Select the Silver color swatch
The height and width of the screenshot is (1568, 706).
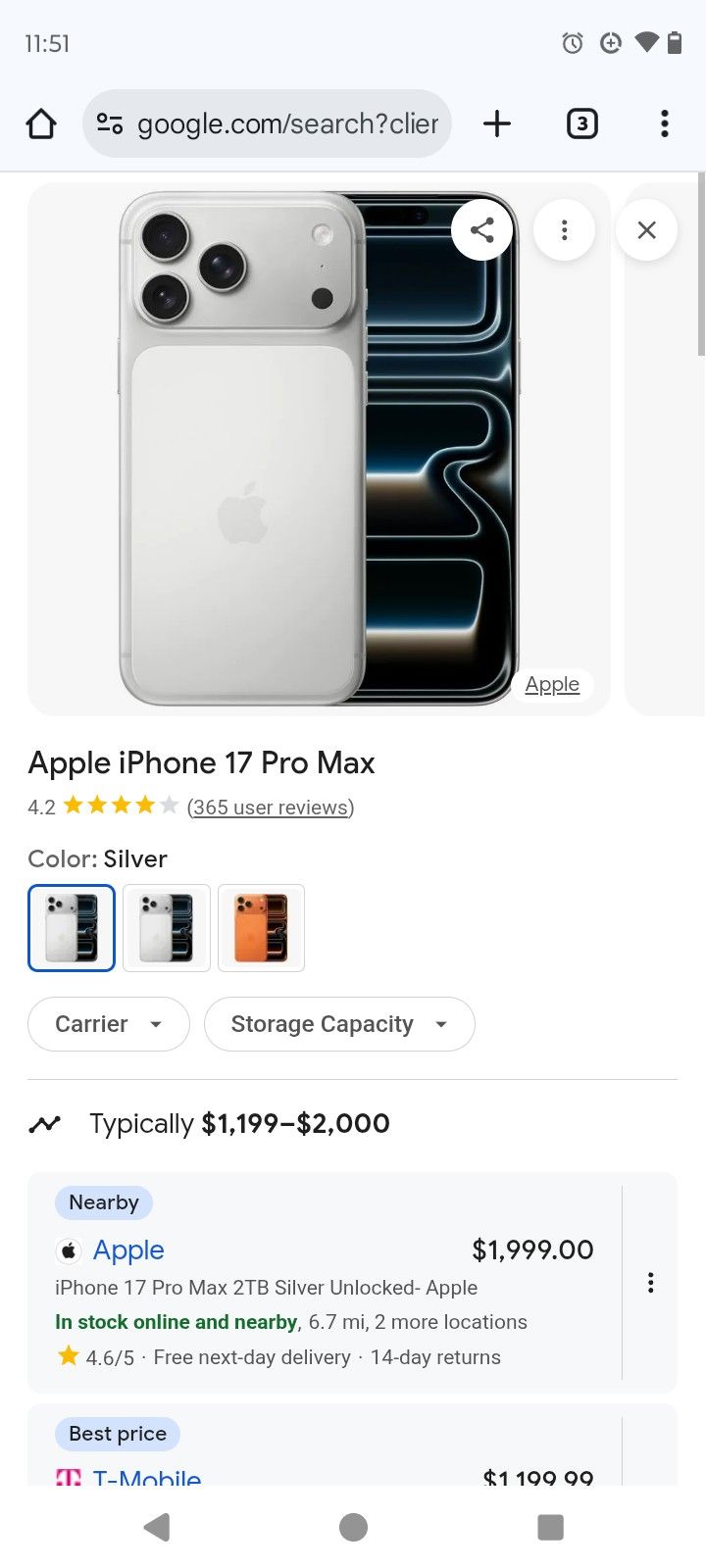tap(72, 928)
